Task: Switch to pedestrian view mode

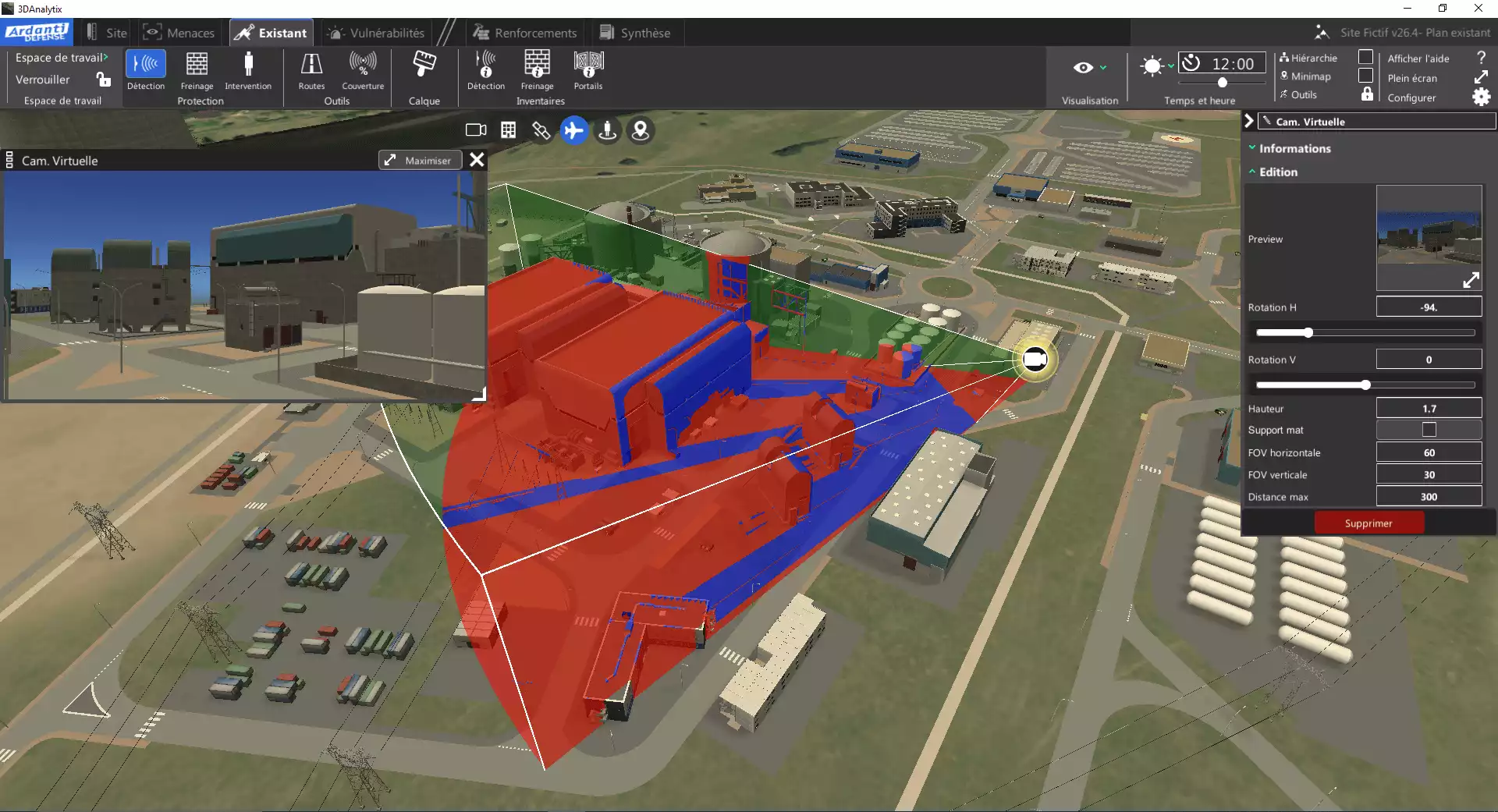Action: 607,130
